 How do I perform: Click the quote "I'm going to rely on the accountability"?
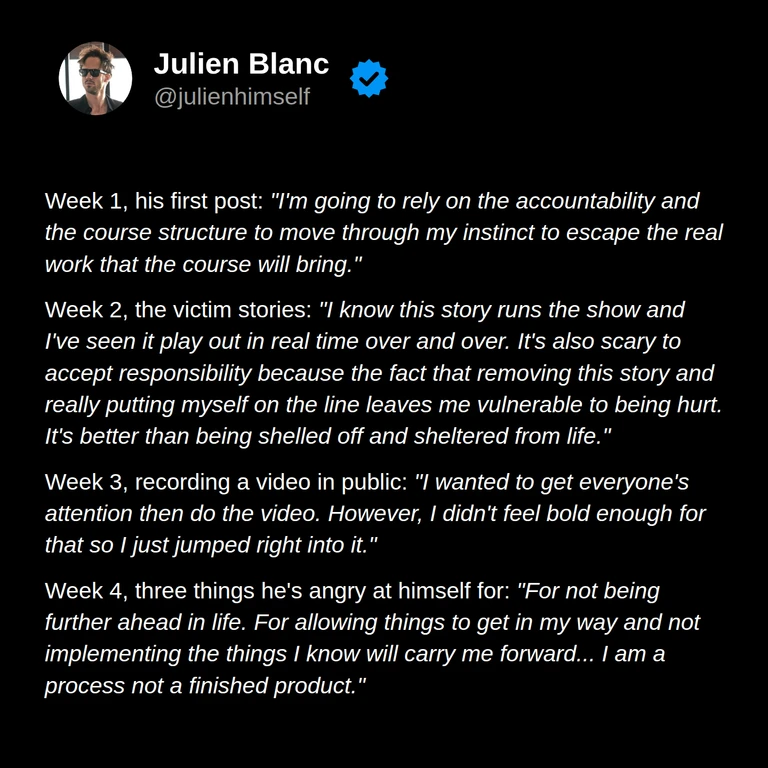click(485, 201)
